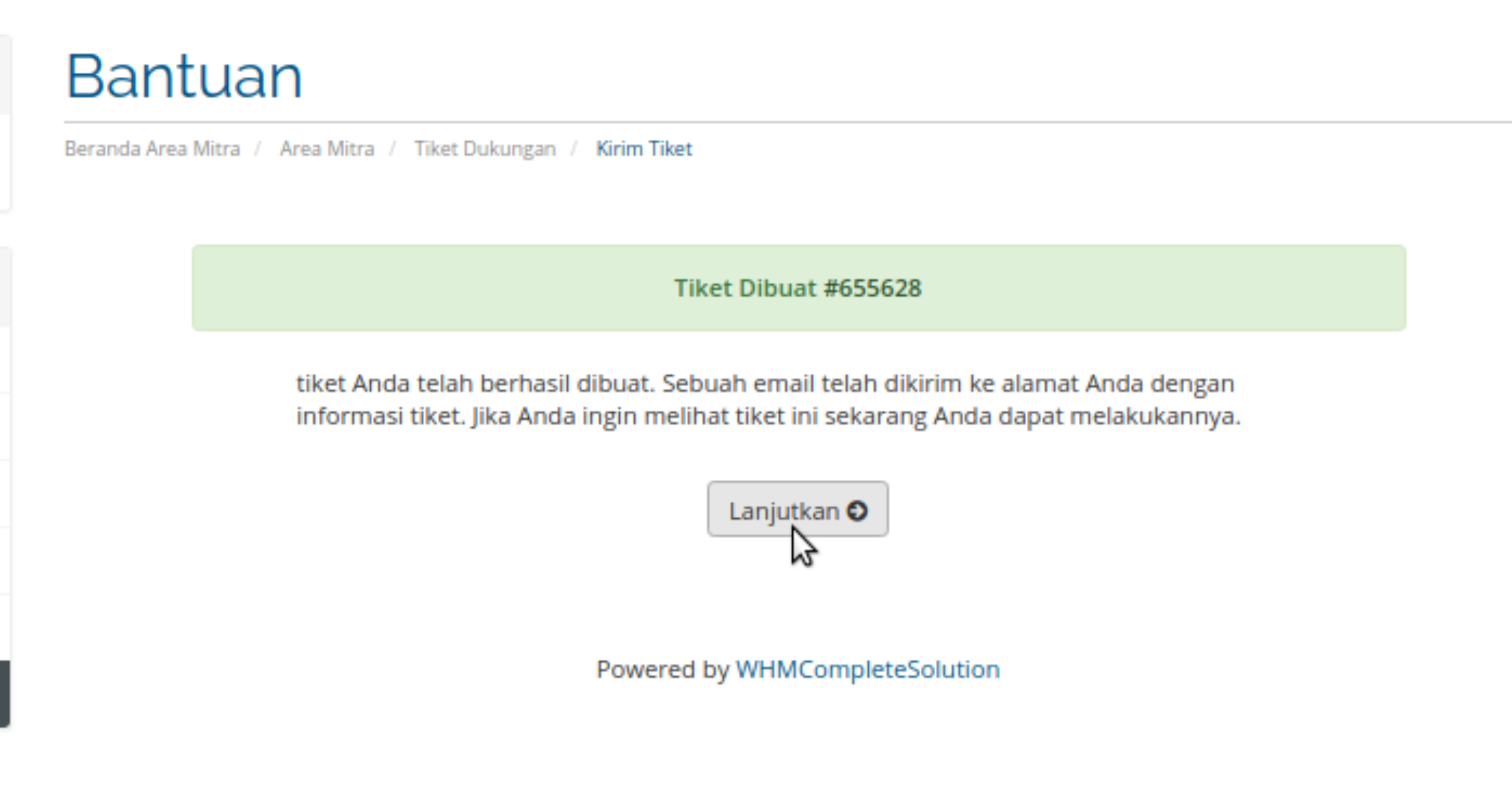Click the Lanjutkan button
Screen dimensions: 1512x801
[x=798, y=509]
